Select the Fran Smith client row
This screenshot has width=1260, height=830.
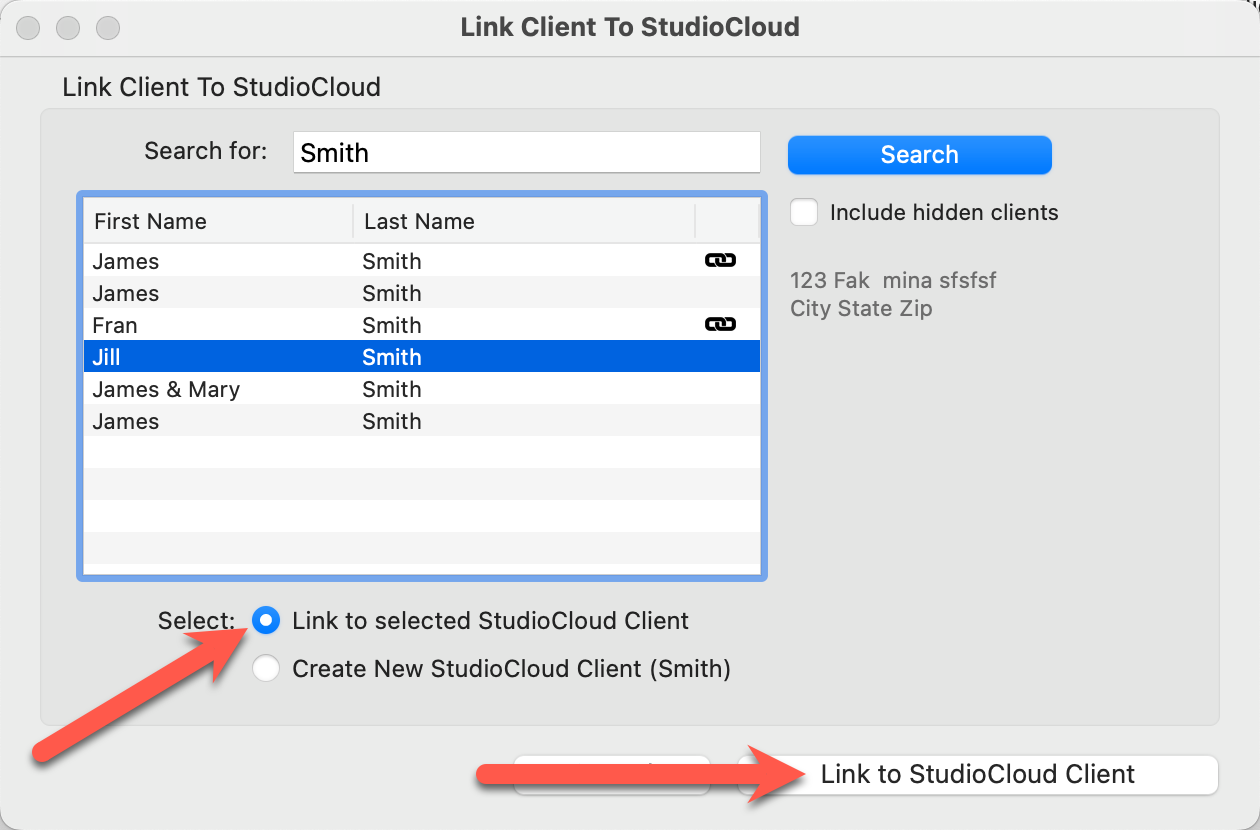(420, 325)
